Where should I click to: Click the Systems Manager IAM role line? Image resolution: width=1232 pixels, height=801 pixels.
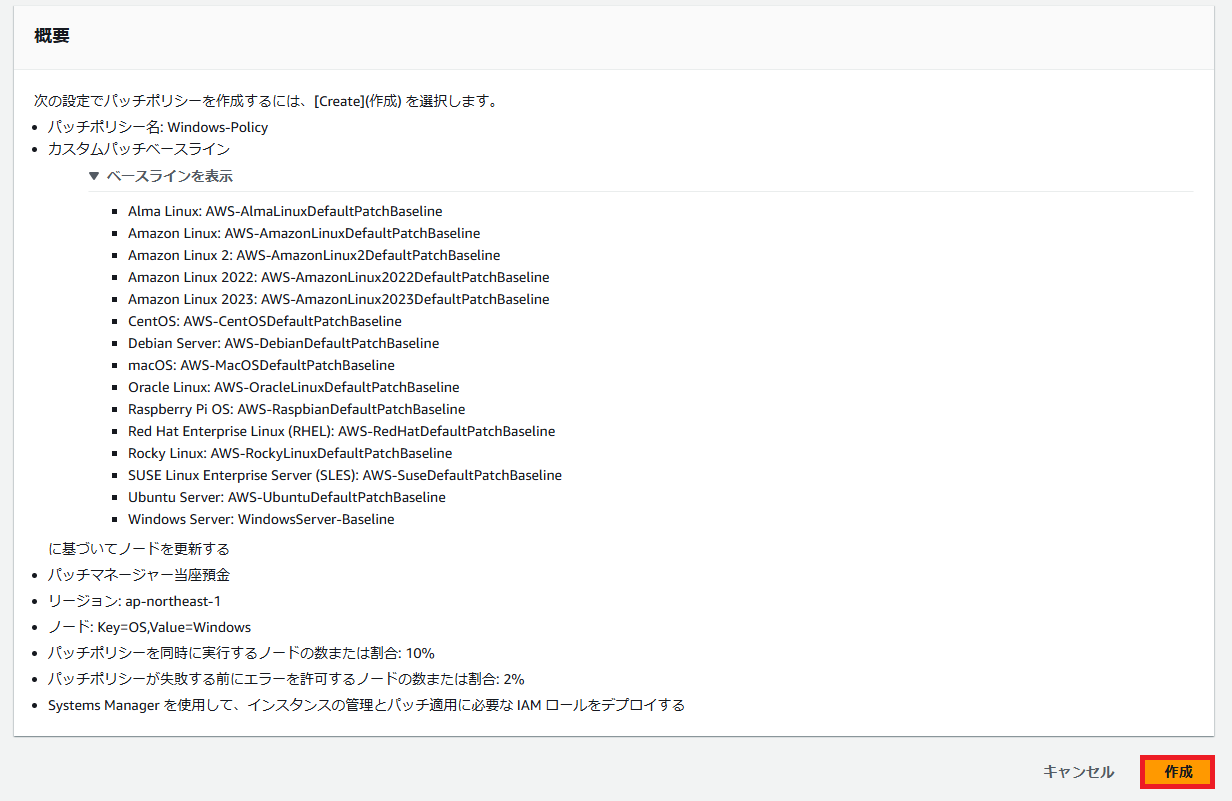[x=366, y=705]
